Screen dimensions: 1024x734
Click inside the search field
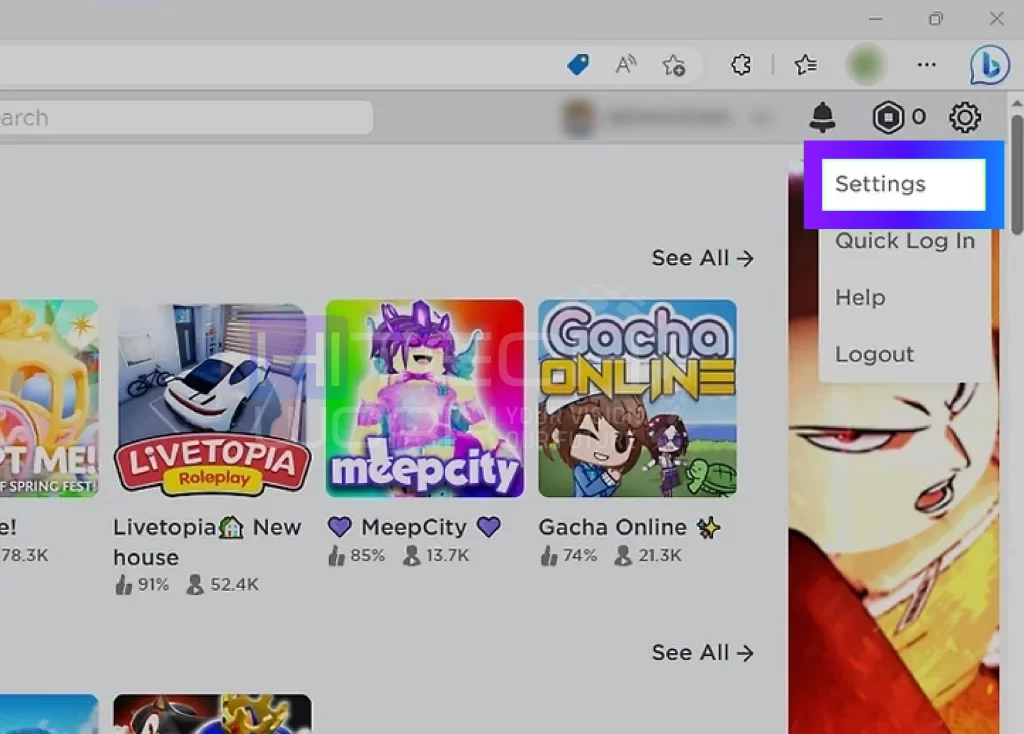coord(180,117)
